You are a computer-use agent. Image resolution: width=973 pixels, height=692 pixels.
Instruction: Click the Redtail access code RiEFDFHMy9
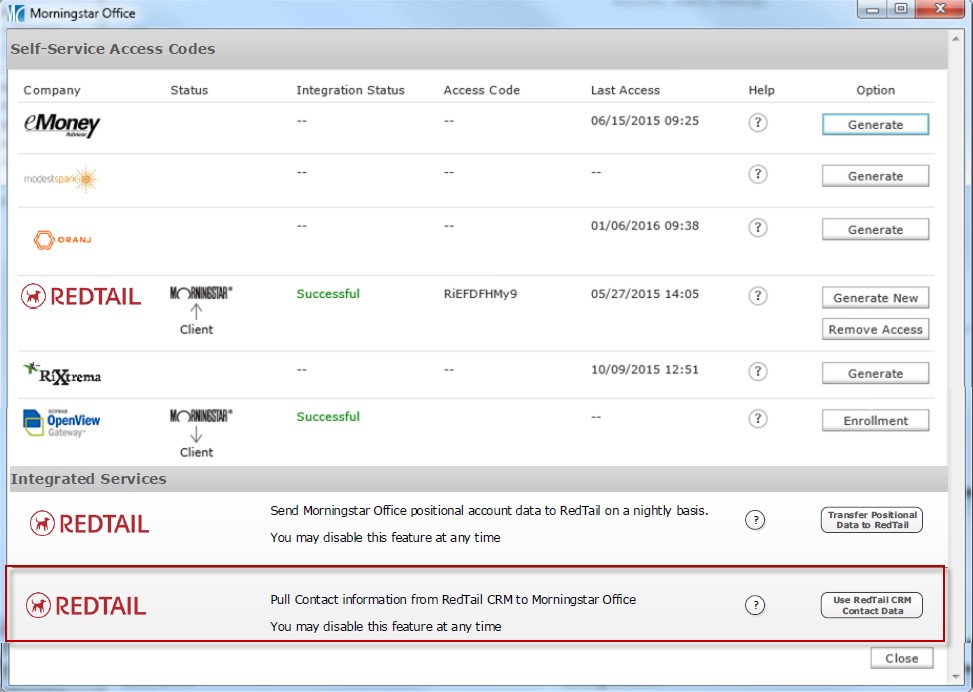point(480,294)
